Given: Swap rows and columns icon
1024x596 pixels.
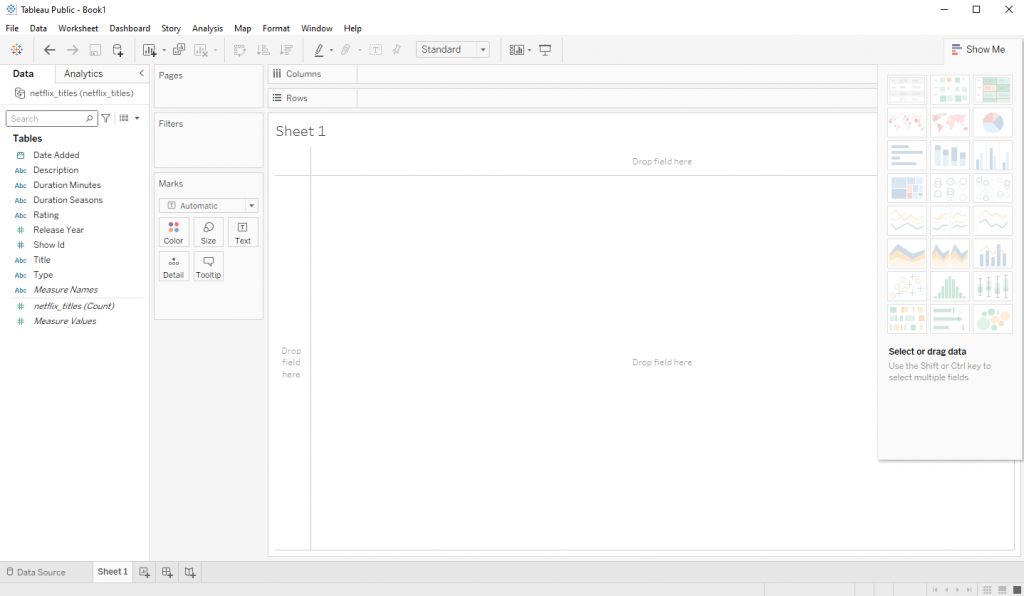Looking at the screenshot, I should (x=240, y=50).
